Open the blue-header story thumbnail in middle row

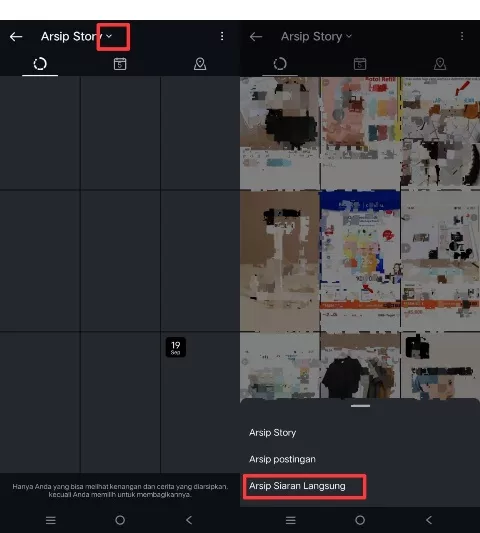(x=360, y=261)
